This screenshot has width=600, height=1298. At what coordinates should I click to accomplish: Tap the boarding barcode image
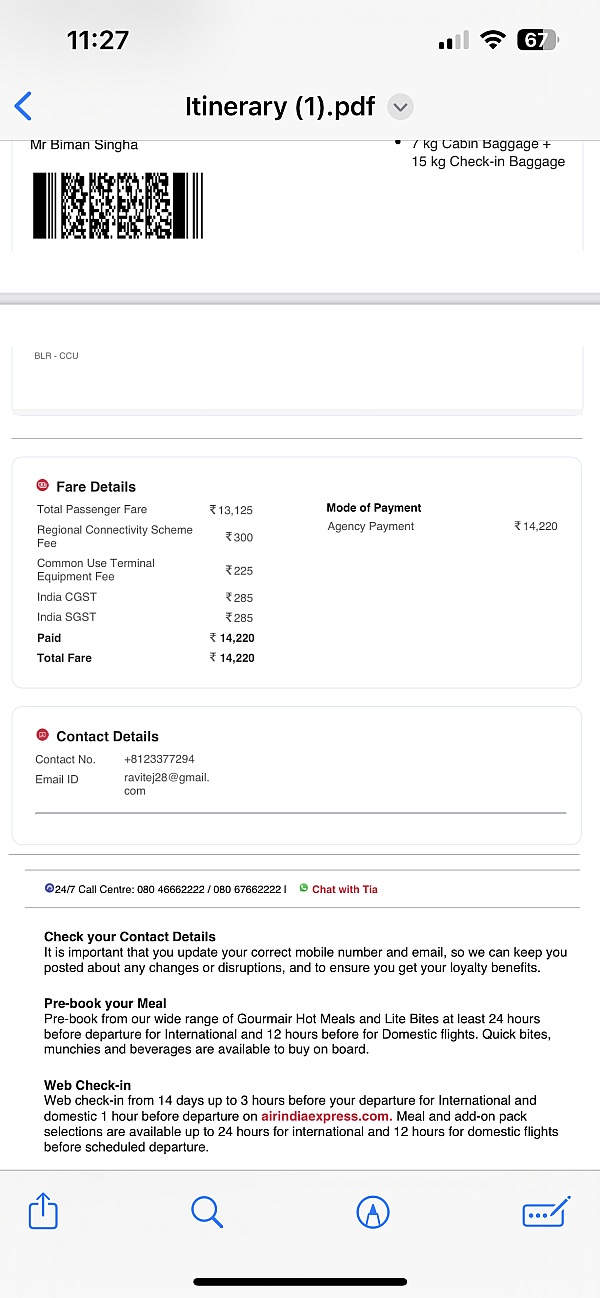(117, 206)
